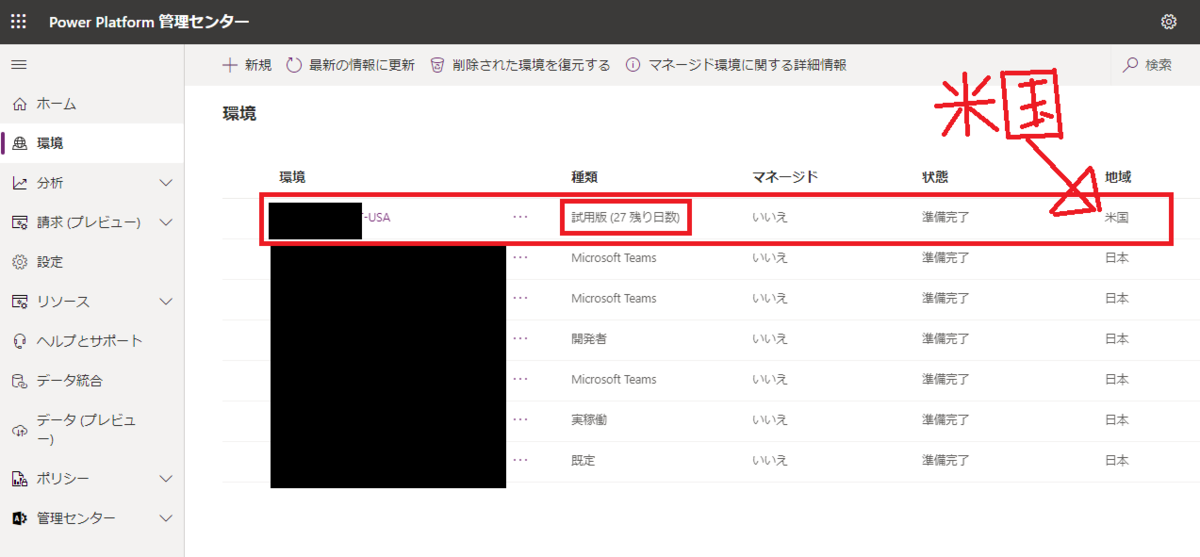Click the ヘルプとサポート headset icon

[x=19, y=341]
